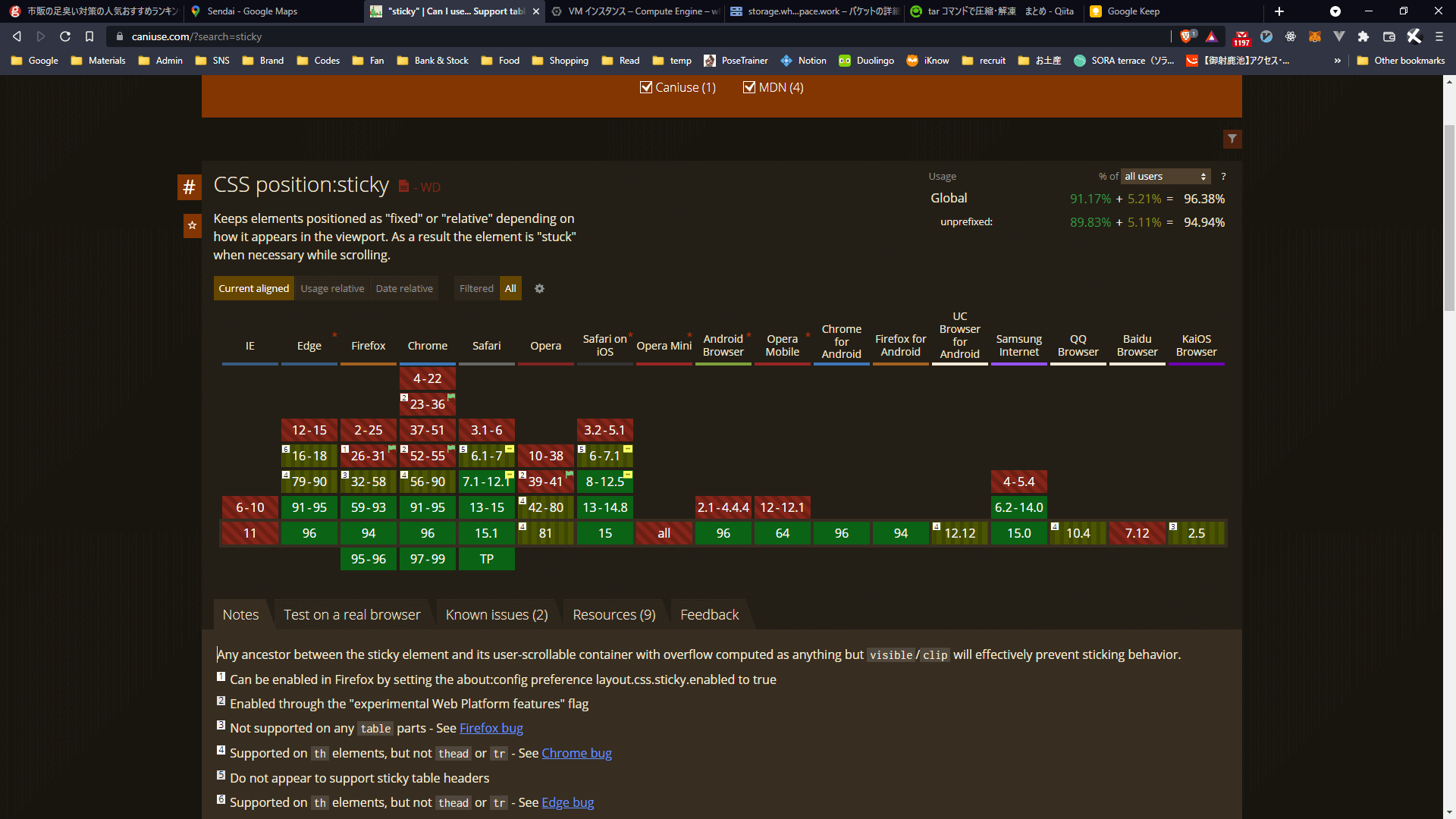
Task: Star the CSS position:sticky feature
Action: coord(193,225)
